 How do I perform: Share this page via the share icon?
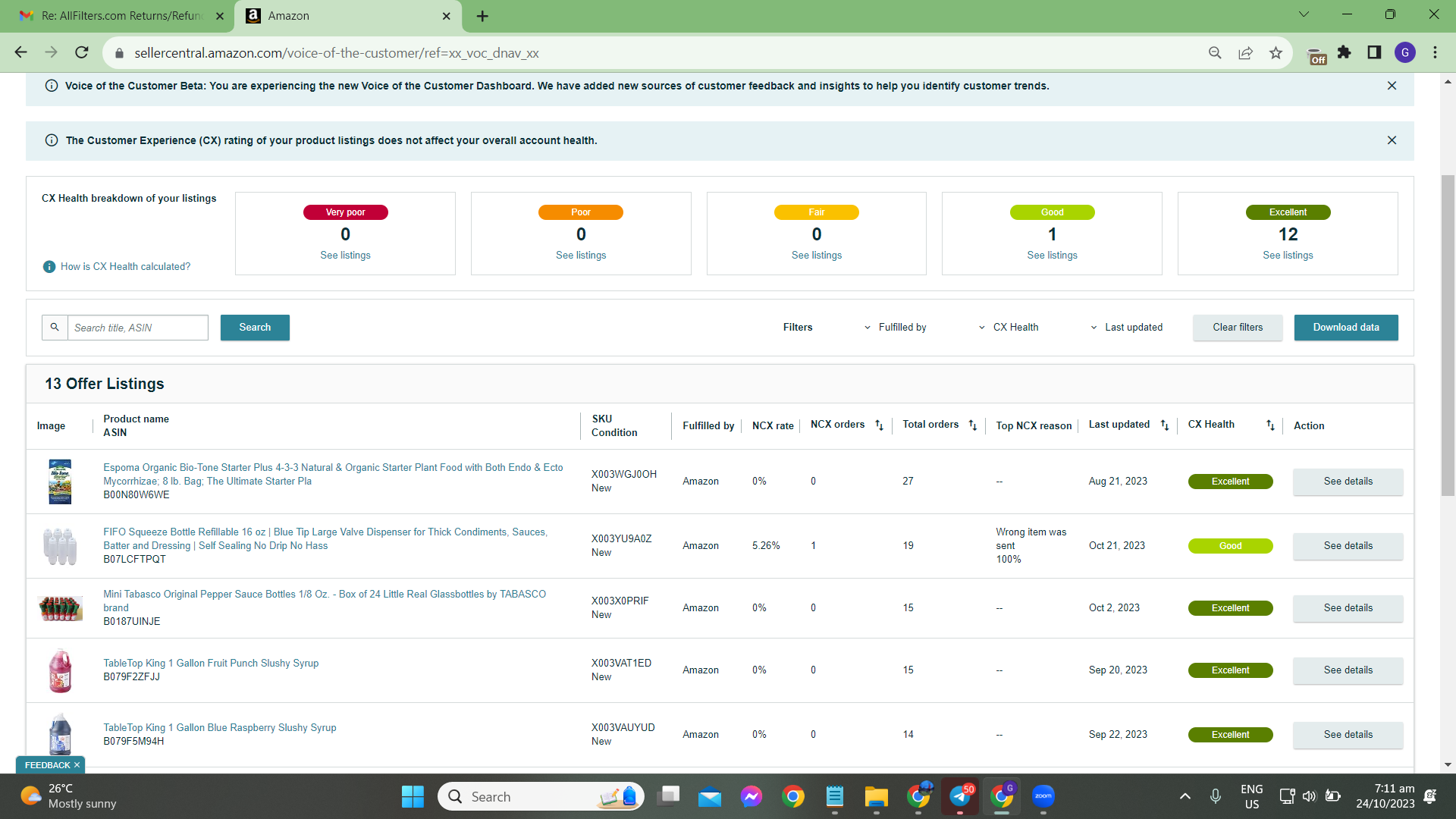coord(1245,52)
